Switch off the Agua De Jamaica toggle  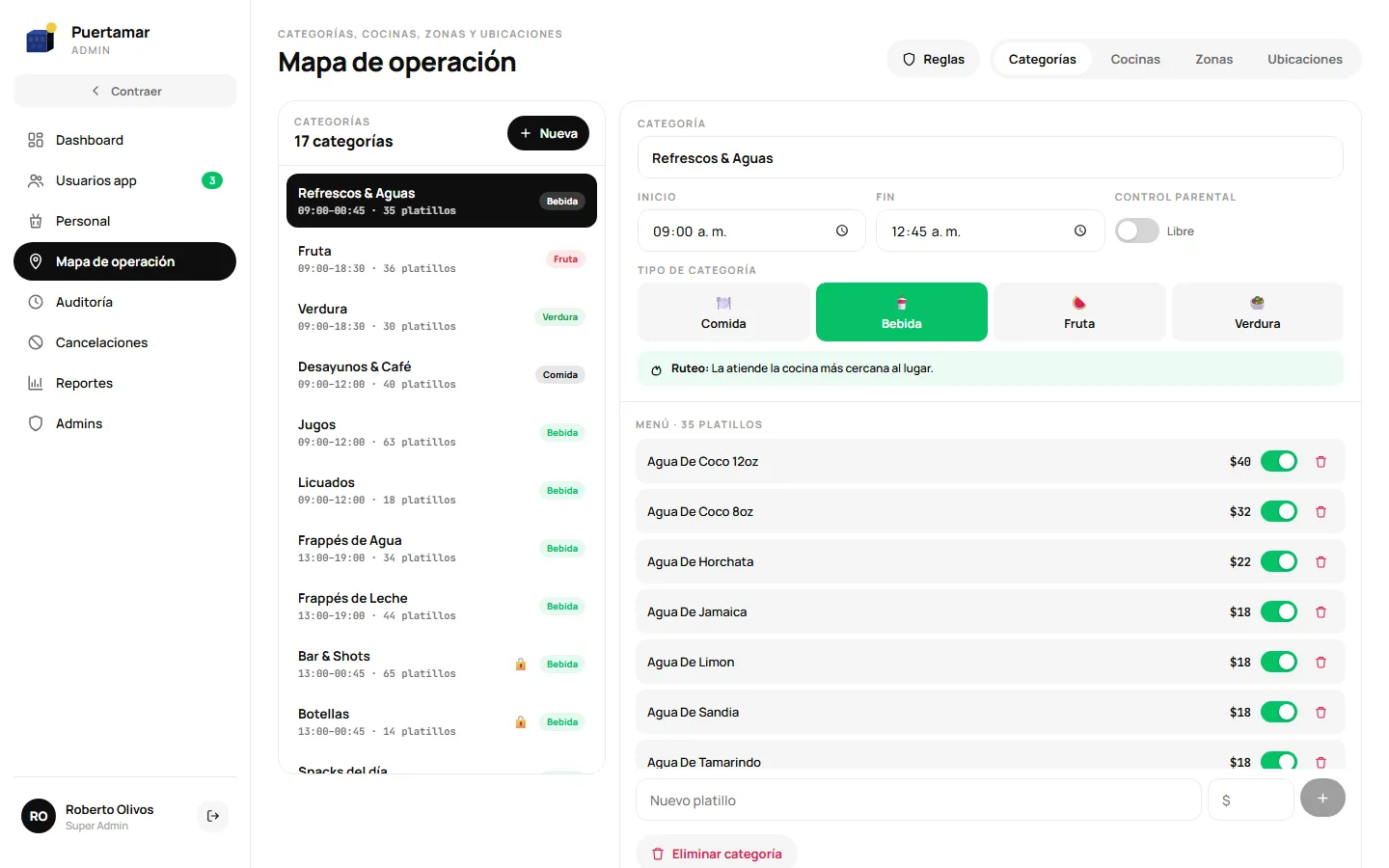[1279, 612]
